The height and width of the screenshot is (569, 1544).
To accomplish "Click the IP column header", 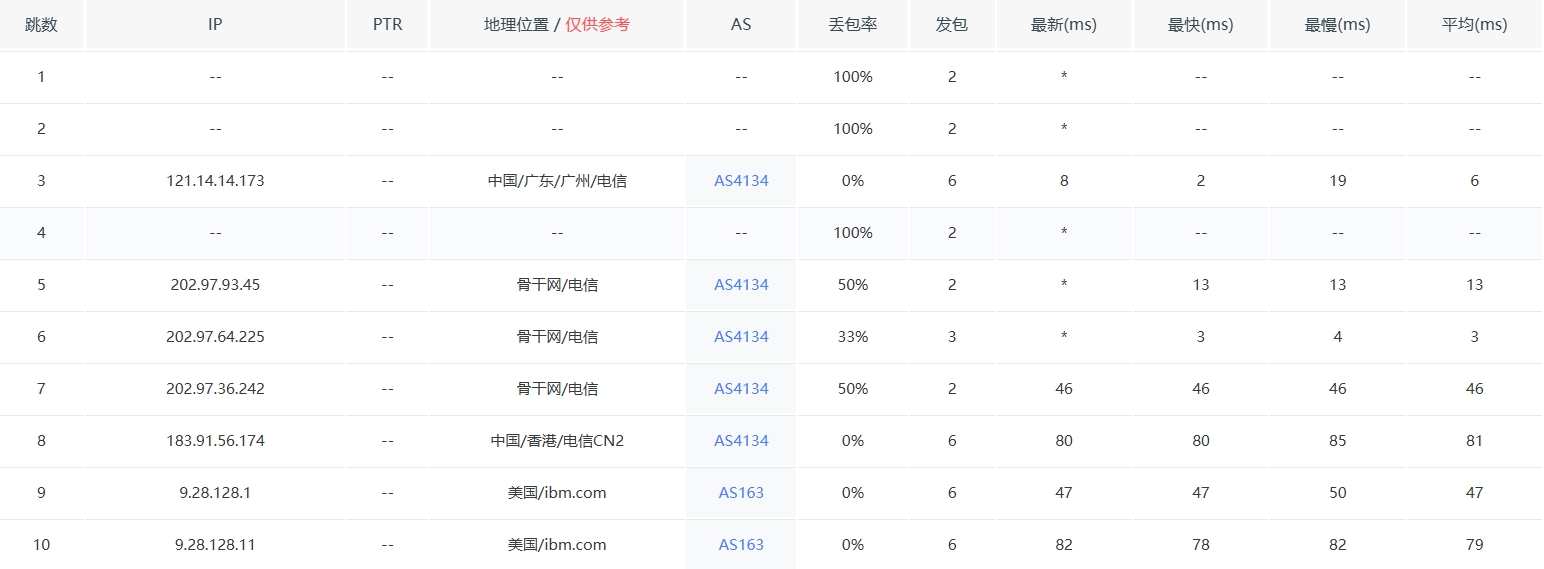I will click(x=215, y=25).
